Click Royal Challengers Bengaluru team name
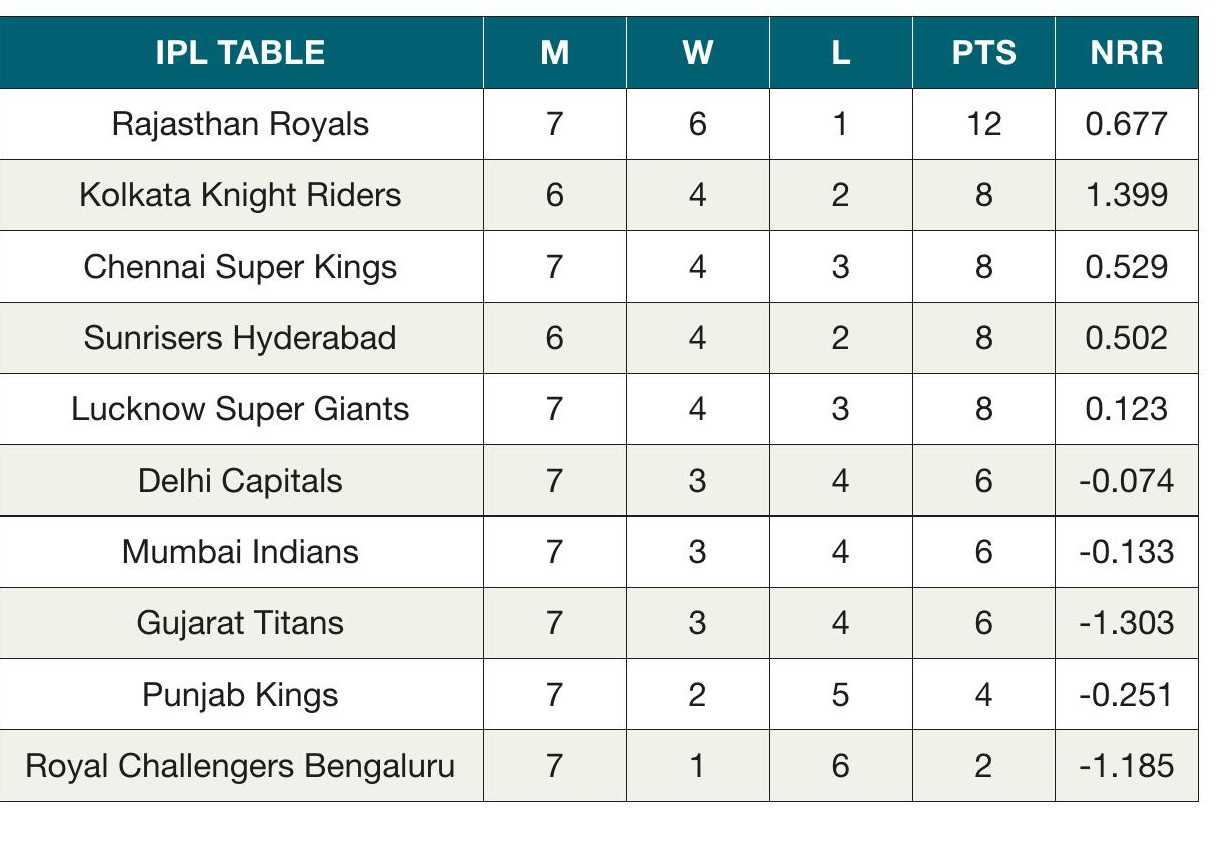The width and height of the screenshot is (1229, 860). coord(240,766)
